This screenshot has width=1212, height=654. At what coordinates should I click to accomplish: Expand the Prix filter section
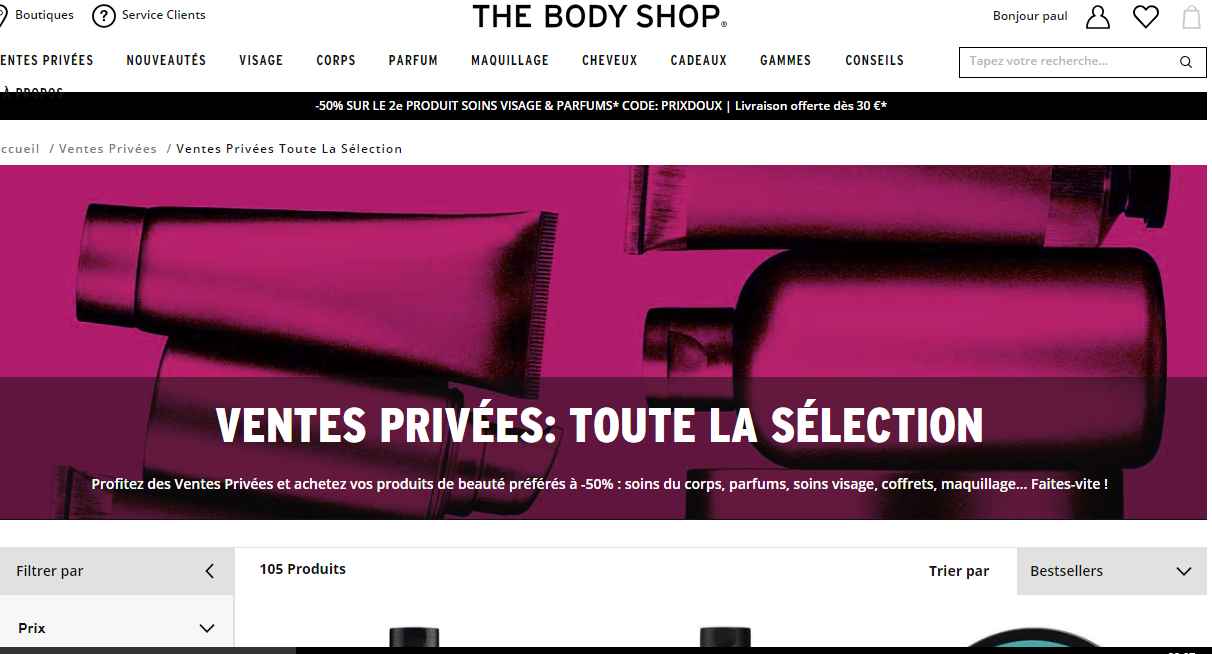point(117,628)
